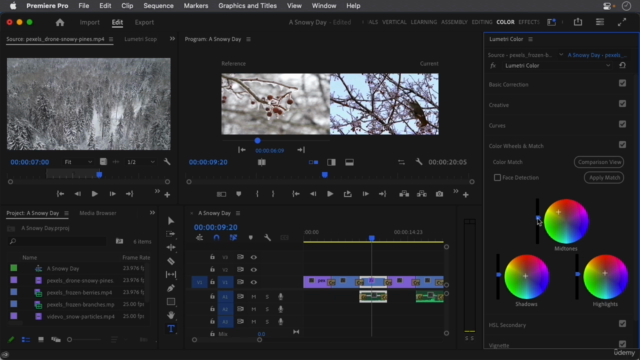640x360 pixels.
Task: Click Add Marker in Program monitor
Action: coord(239,194)
